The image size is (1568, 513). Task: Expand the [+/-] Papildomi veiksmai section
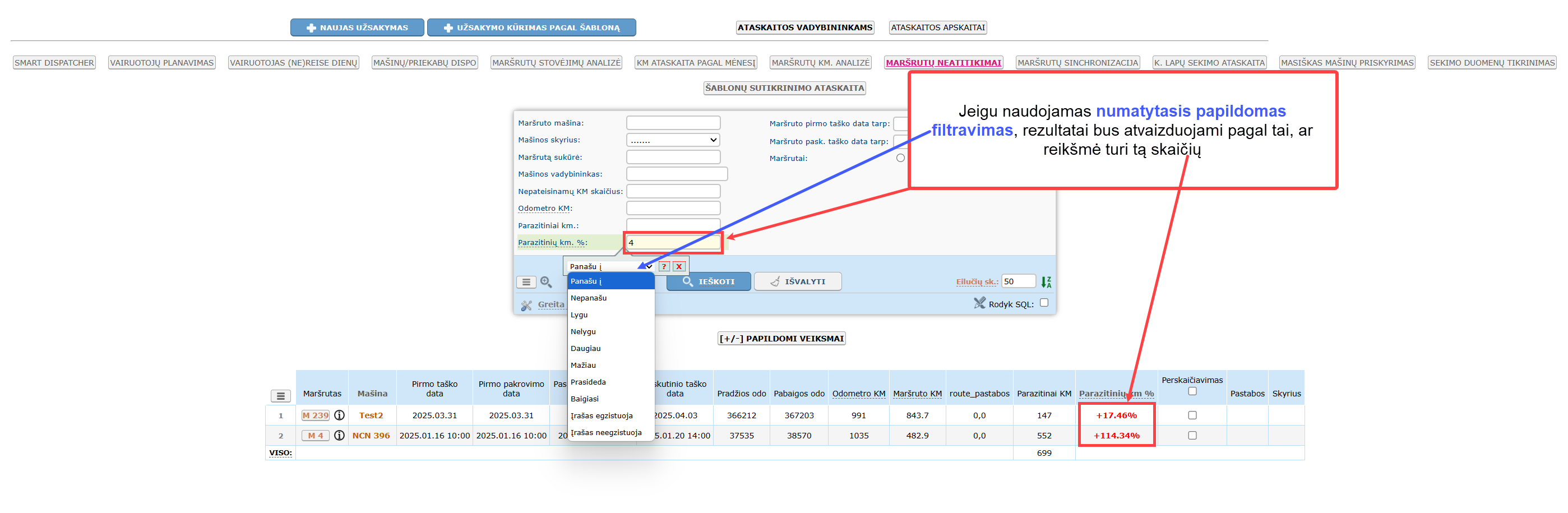(x=781, y=339)
